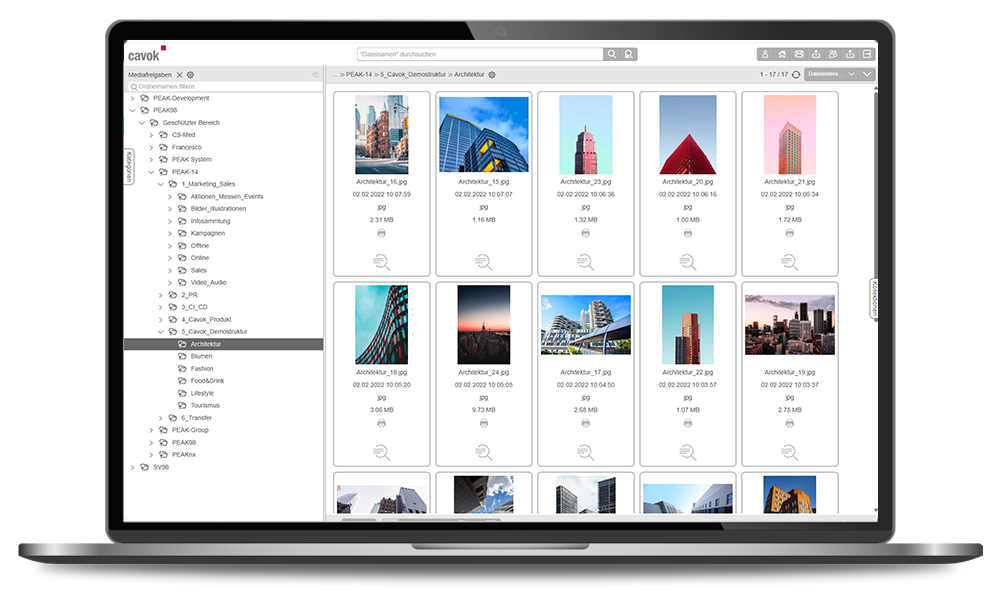
Task: Click the print icon under Architektur_19.jpg
Action: (x=790, y=423)
